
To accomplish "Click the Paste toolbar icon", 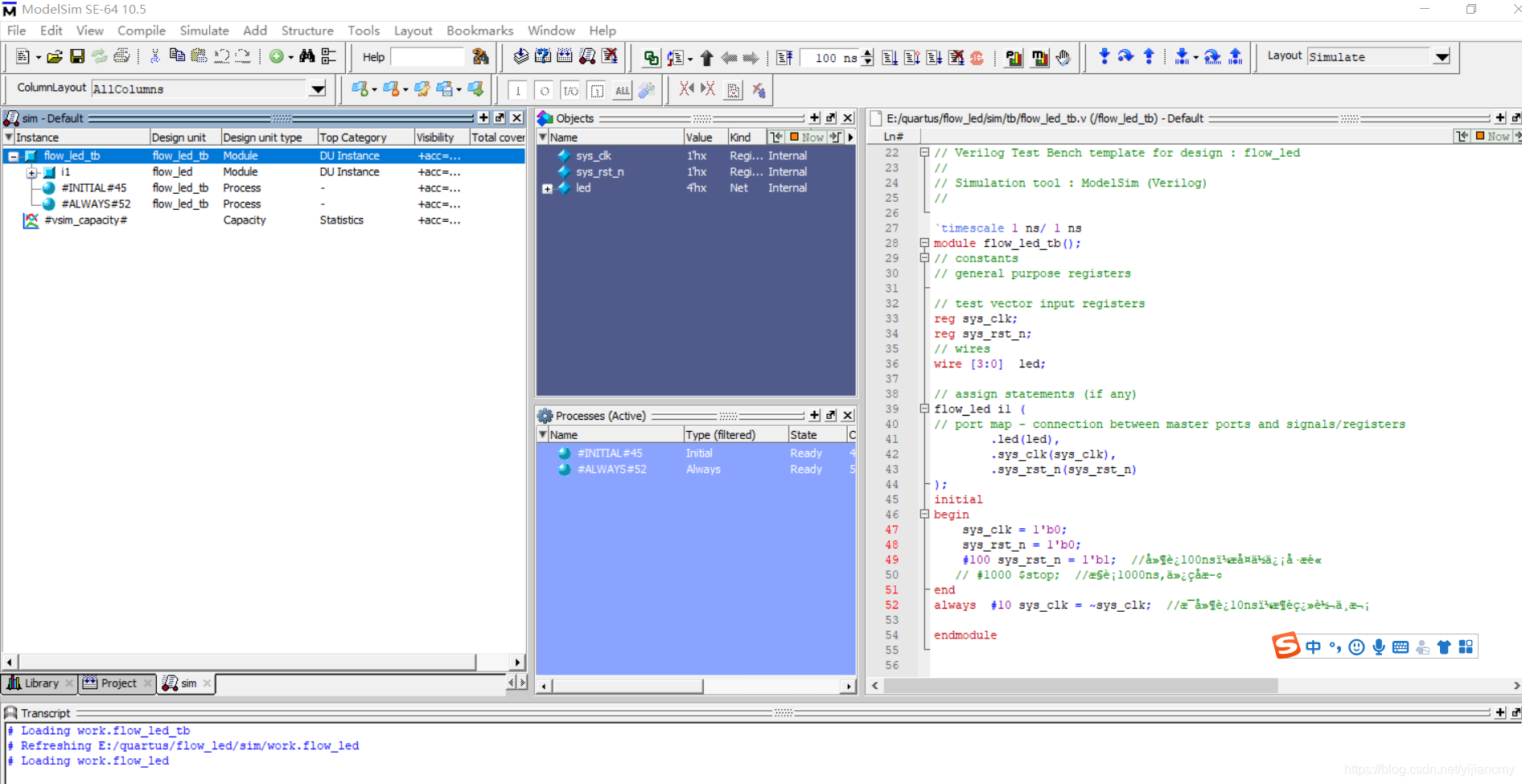I will (x=199, y=56).
